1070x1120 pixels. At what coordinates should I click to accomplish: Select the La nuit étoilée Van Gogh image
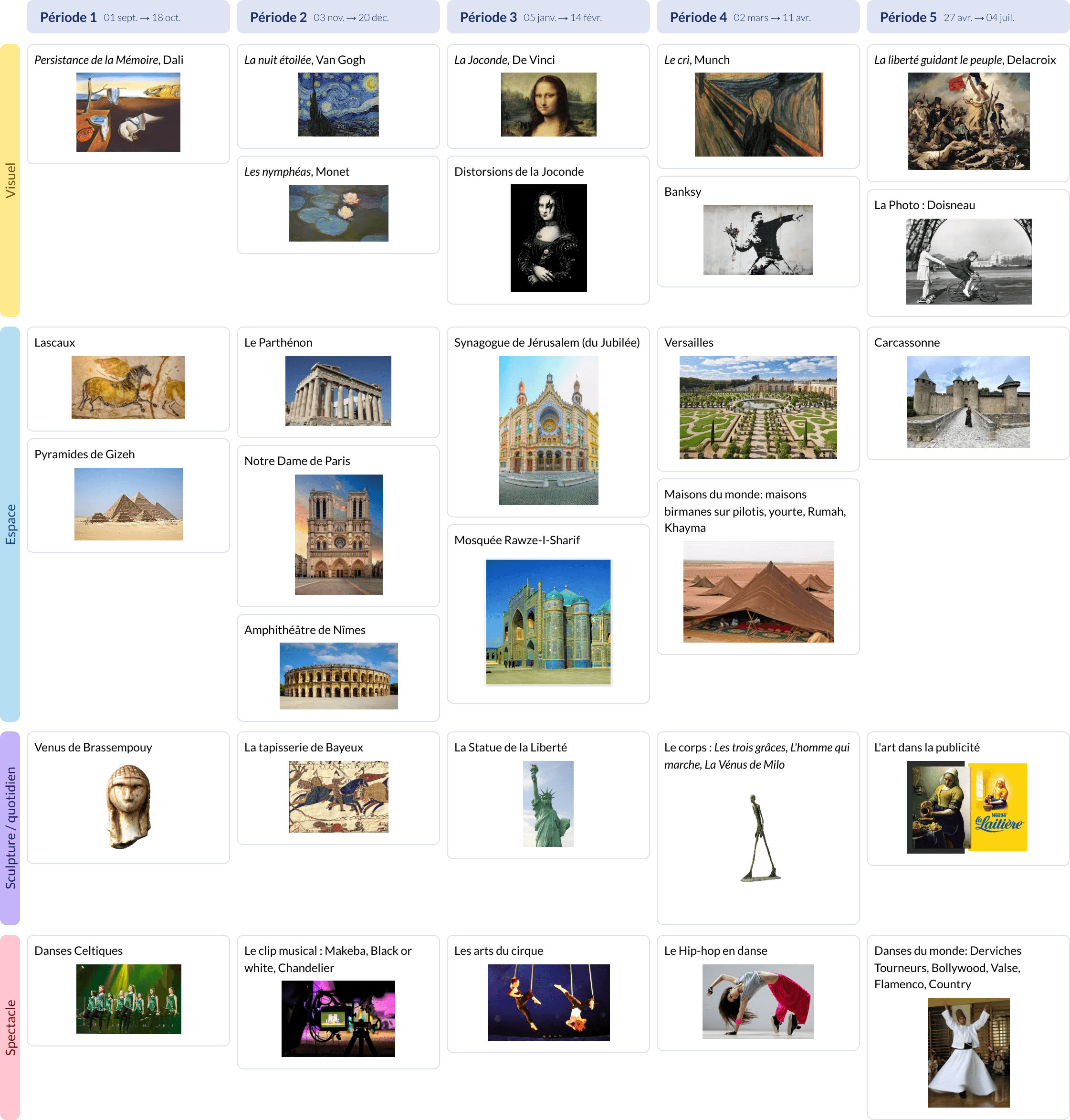pyautogui.click(x=337, y=104)
